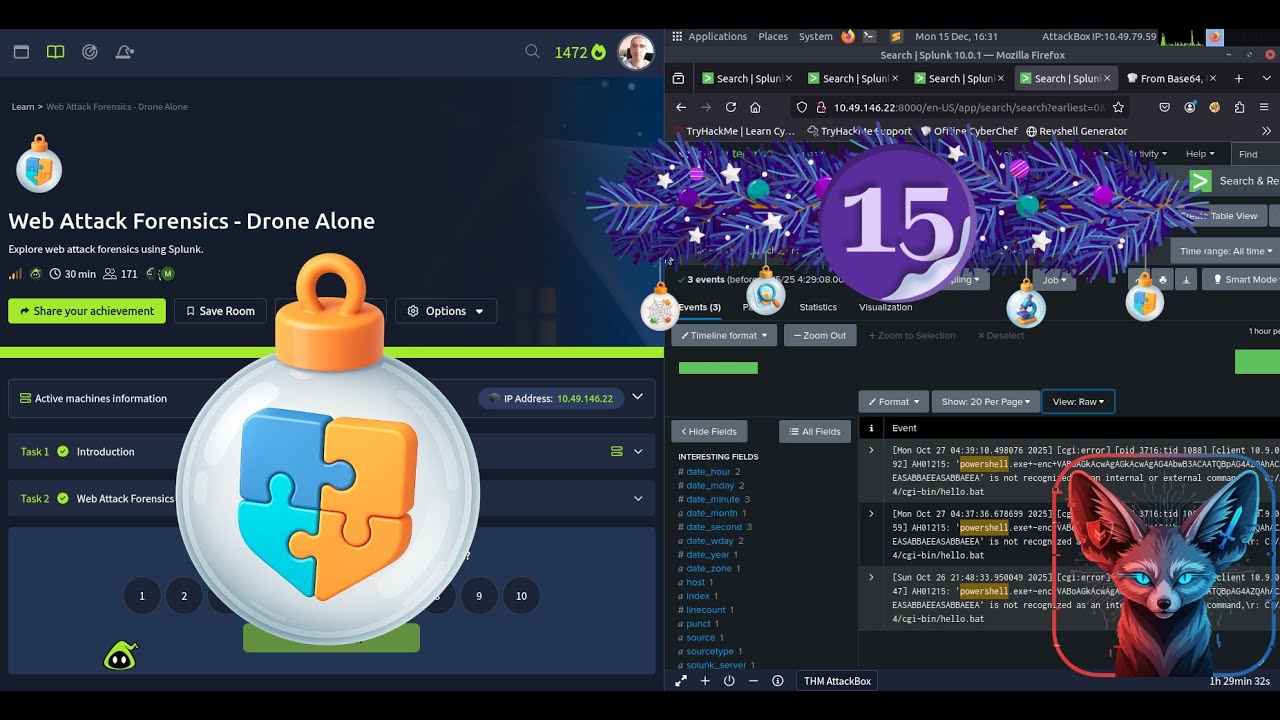
Task: Launch Firefox from the top panel
Action: point(848,37)
